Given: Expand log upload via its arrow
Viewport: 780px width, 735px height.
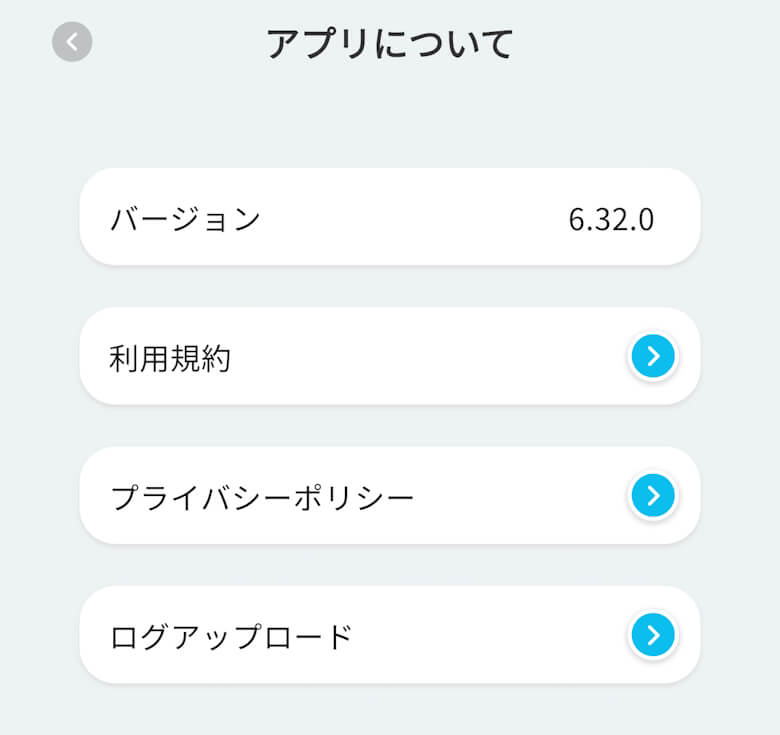Looking at the screenshot, I should tap(653, 634).
